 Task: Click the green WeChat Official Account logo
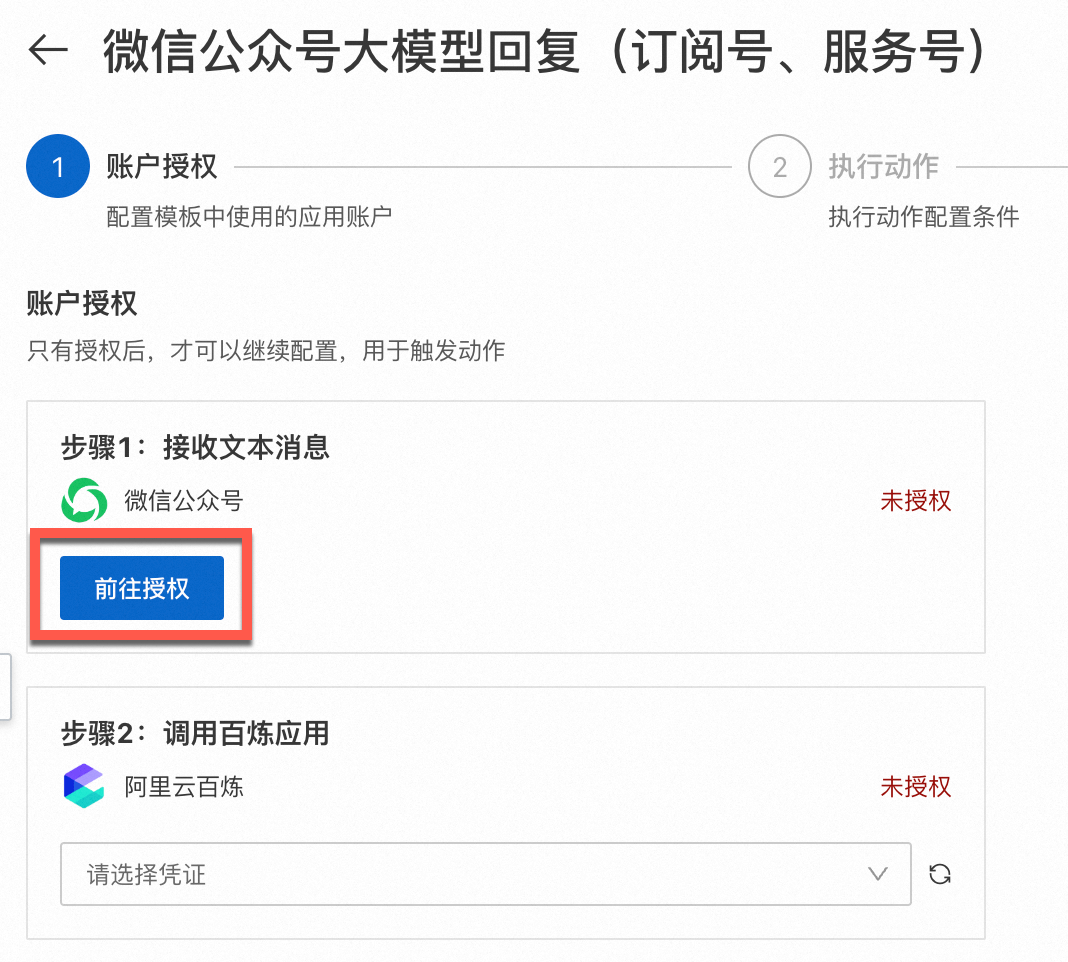coord(83,500)
